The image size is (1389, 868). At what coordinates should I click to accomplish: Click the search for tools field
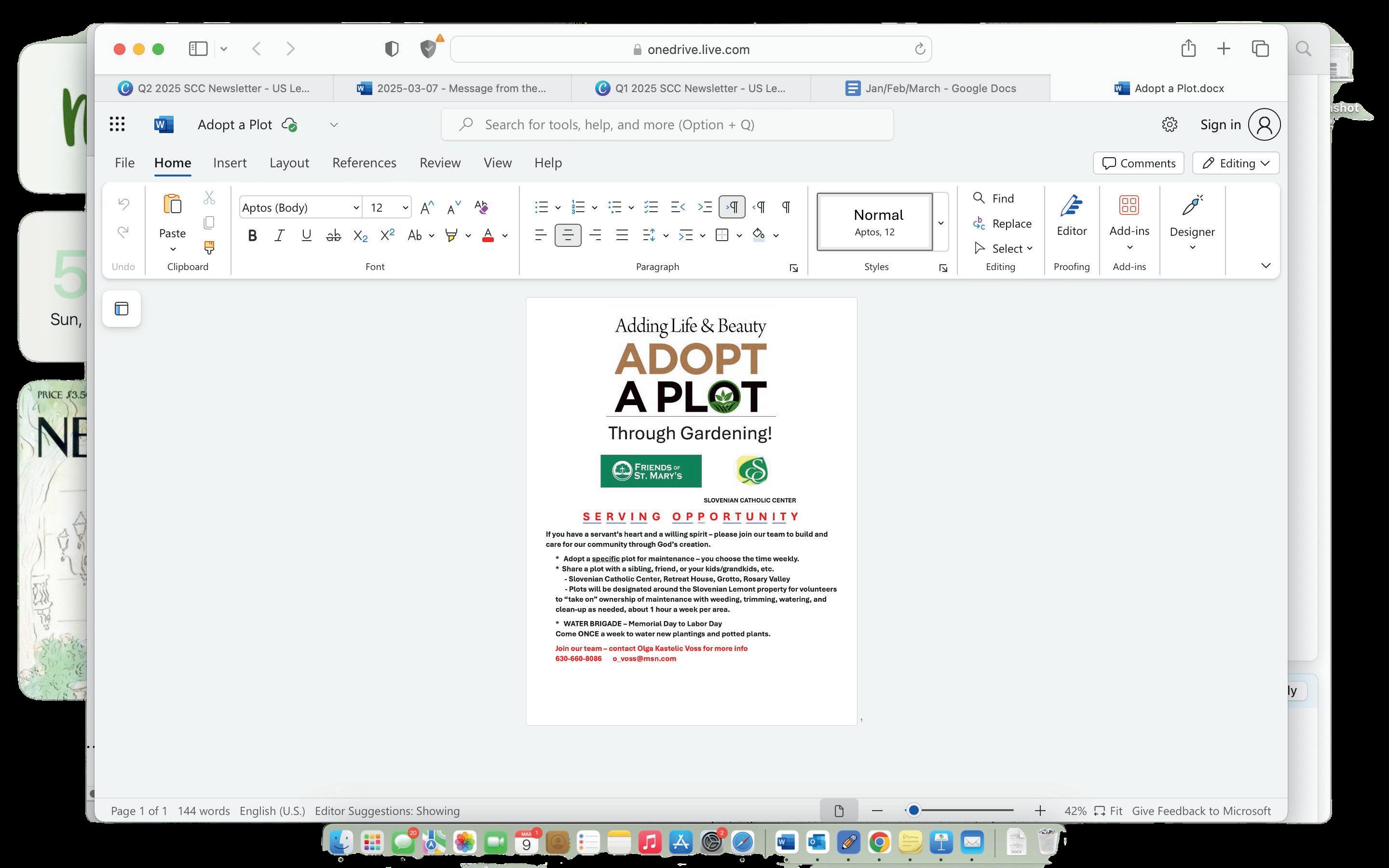pyautogui.click(x=667, y=124)
